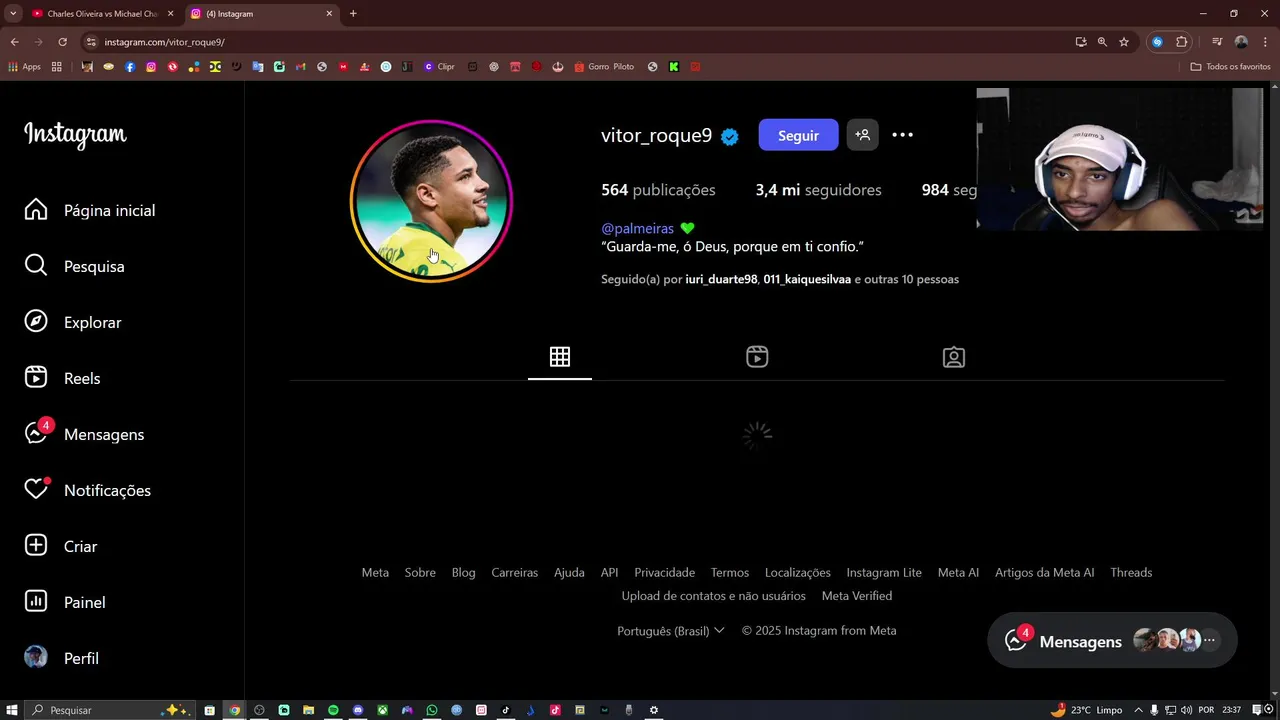Viewport: 1280px width, 720px height.
Task: Open Ajuda footer link
Action: (x=569, y=572)
